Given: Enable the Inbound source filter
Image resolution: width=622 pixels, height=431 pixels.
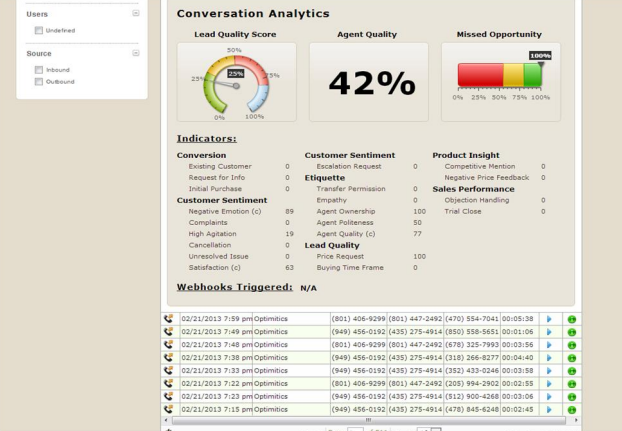Looking at the screenshot, I should point(38,70).
